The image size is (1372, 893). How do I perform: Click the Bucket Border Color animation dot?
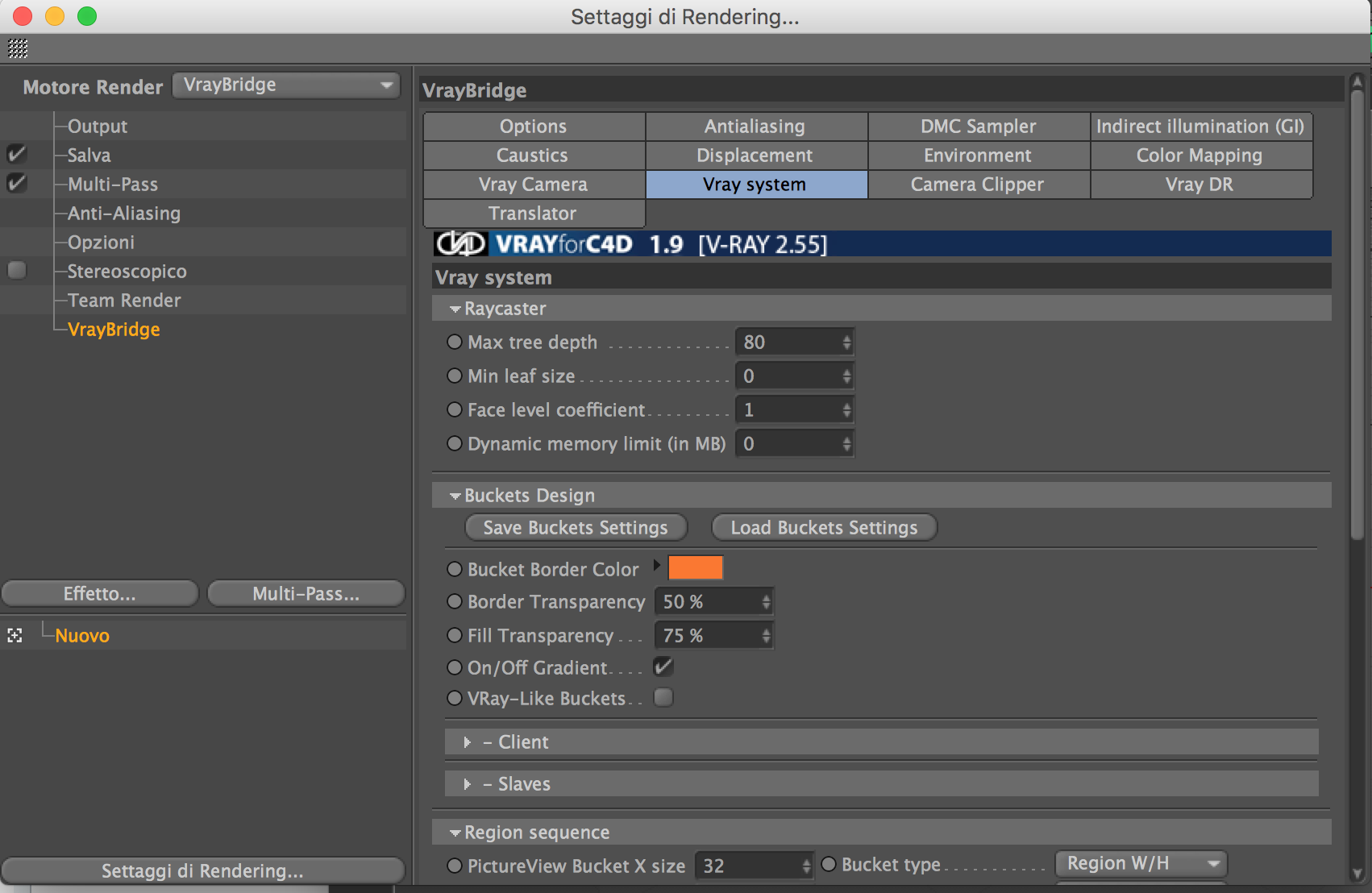pyautogui.click(x=455, y=569)
